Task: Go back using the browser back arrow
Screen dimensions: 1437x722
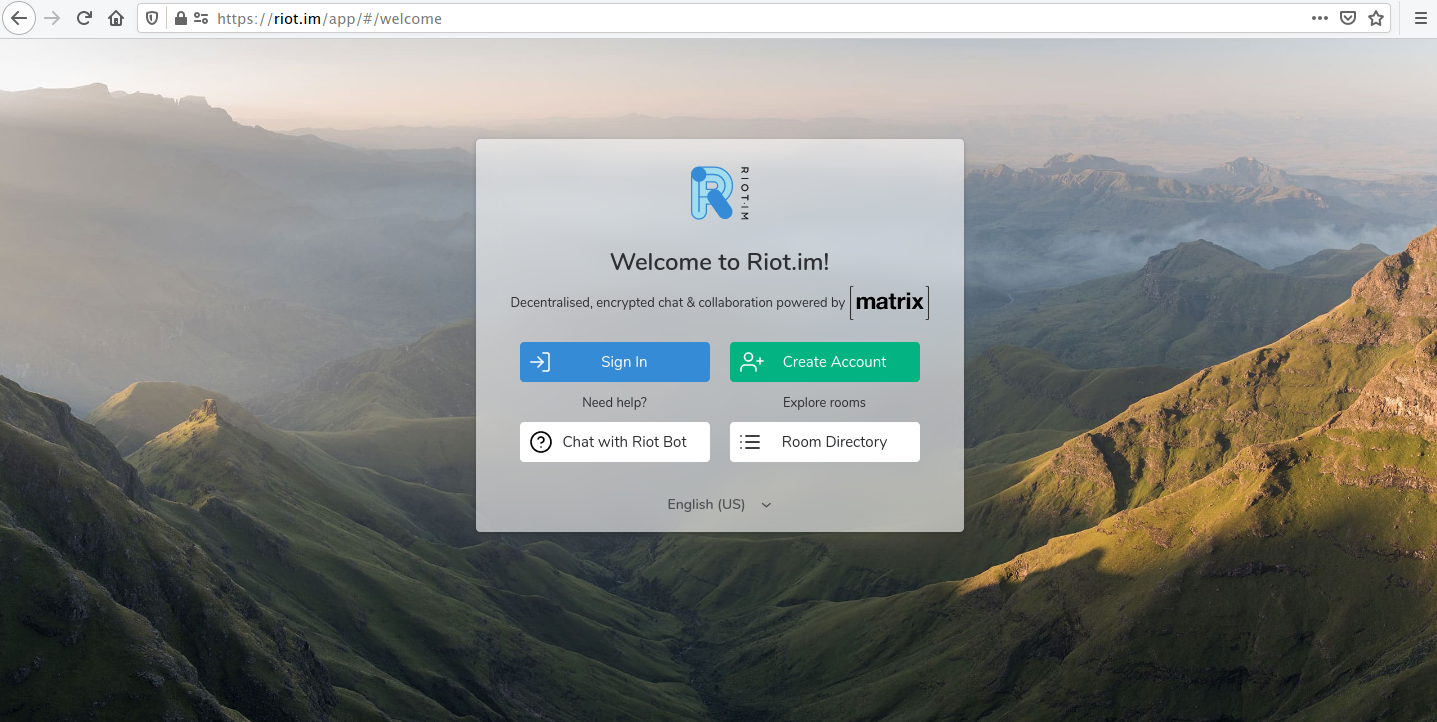Action: (19, 18)
